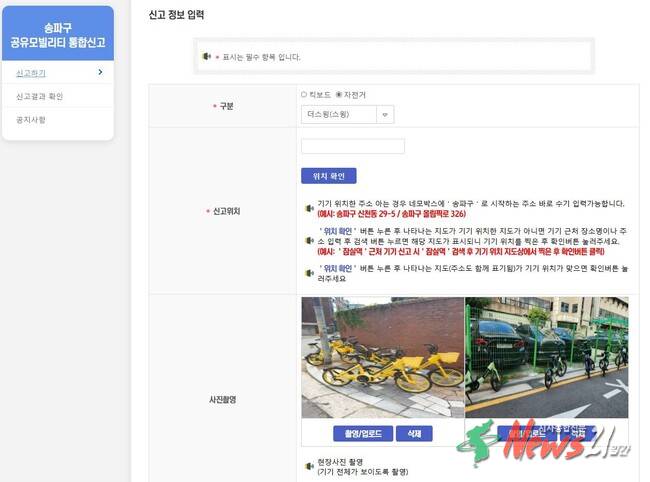
Task: Click the chevron arrow next to 신고하기
Action: [x=100, y=73]
